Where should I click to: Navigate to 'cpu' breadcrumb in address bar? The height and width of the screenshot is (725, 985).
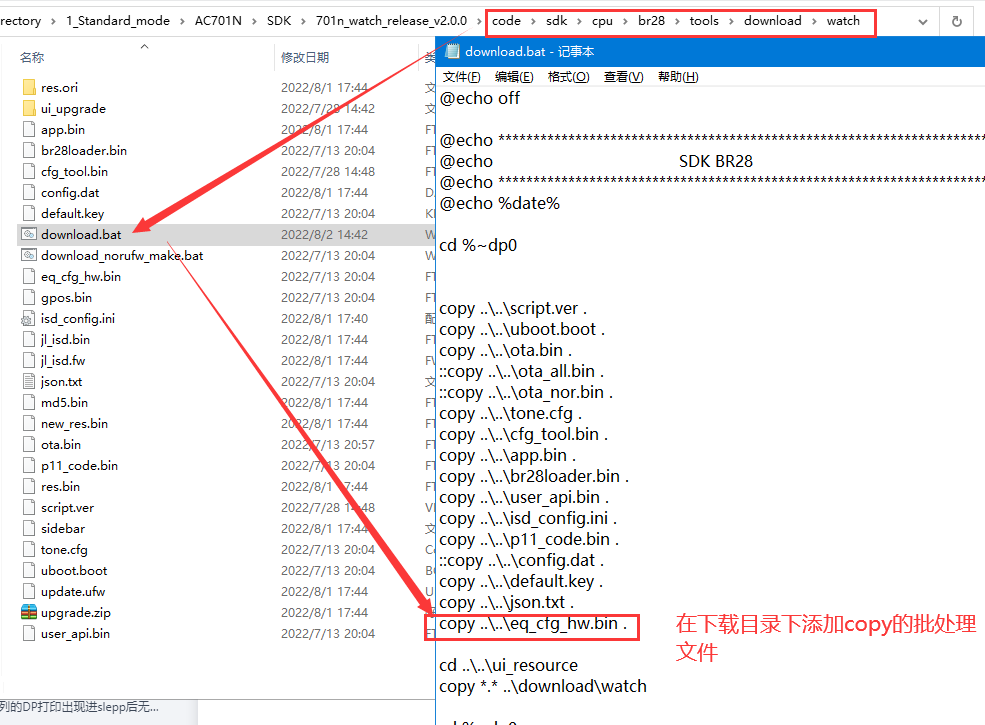tap(602, 21)
